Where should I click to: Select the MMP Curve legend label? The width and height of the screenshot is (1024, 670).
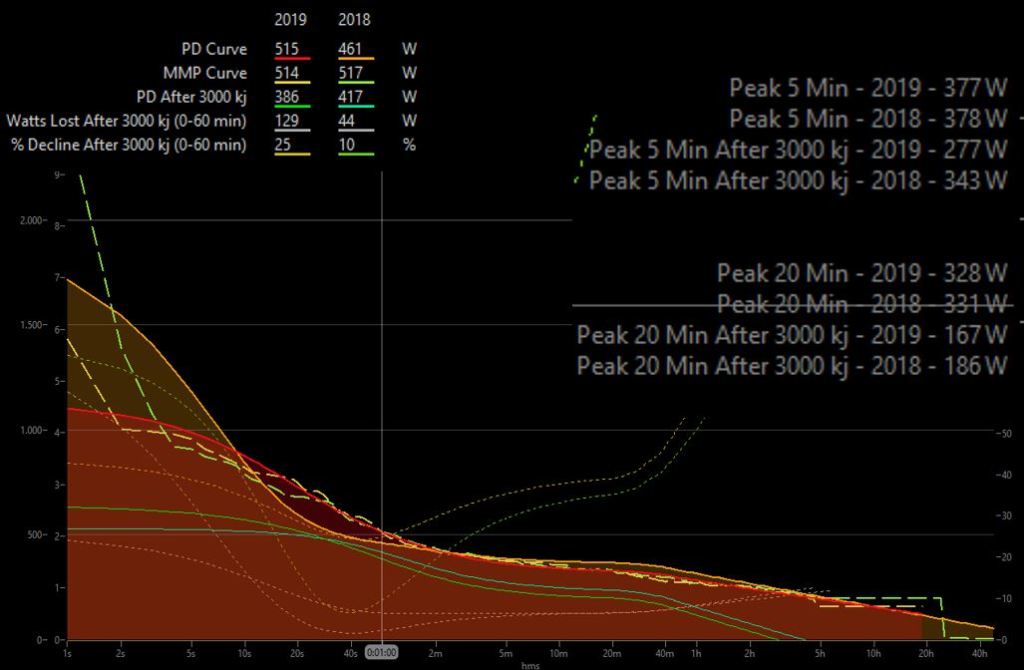coord(205,72)
